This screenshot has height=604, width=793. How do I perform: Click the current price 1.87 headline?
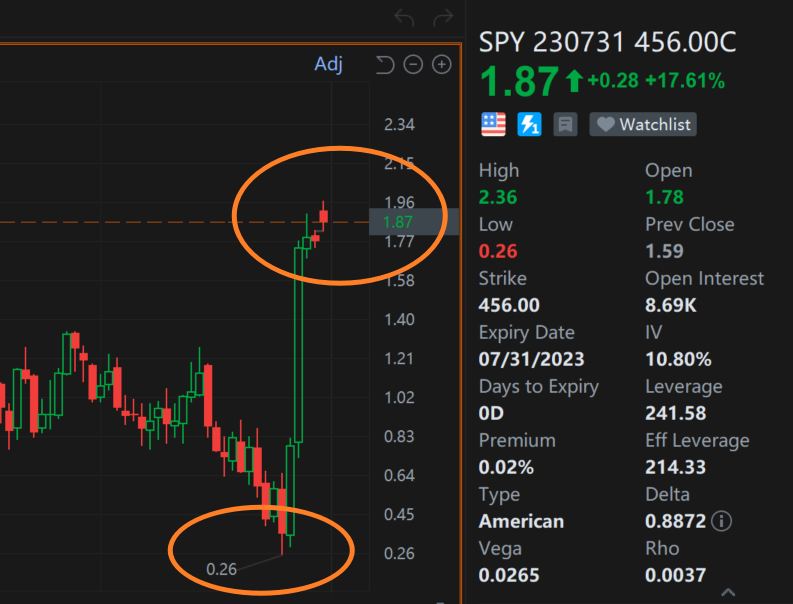519,81
